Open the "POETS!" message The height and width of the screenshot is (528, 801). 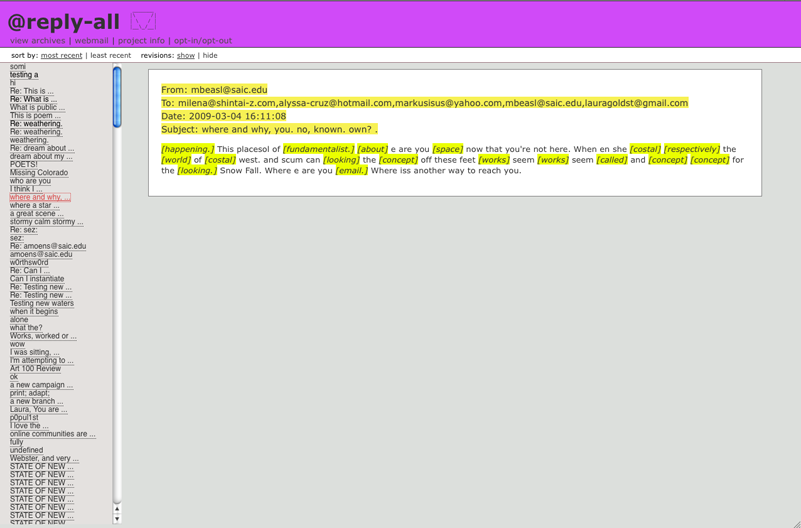click(24, 165)
